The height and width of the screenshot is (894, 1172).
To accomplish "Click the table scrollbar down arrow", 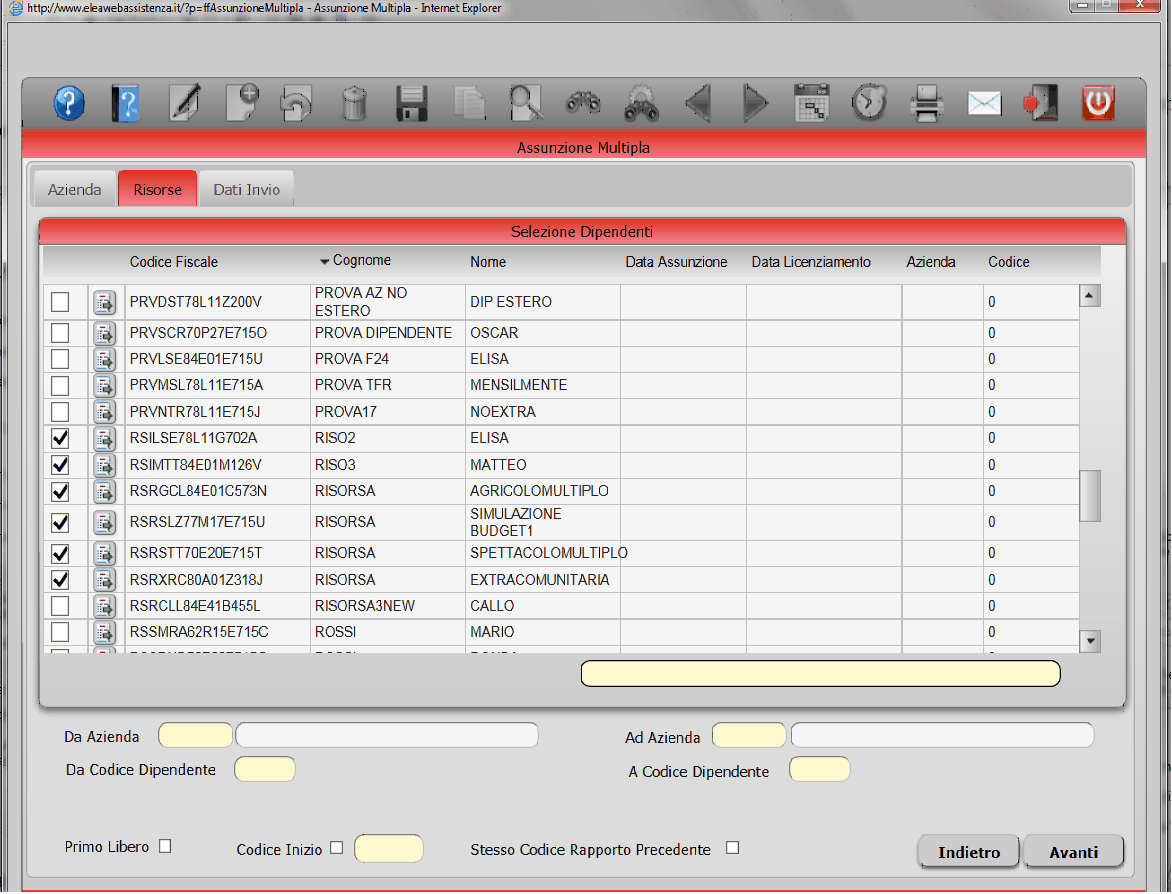I will click(x=1090, y=641).
